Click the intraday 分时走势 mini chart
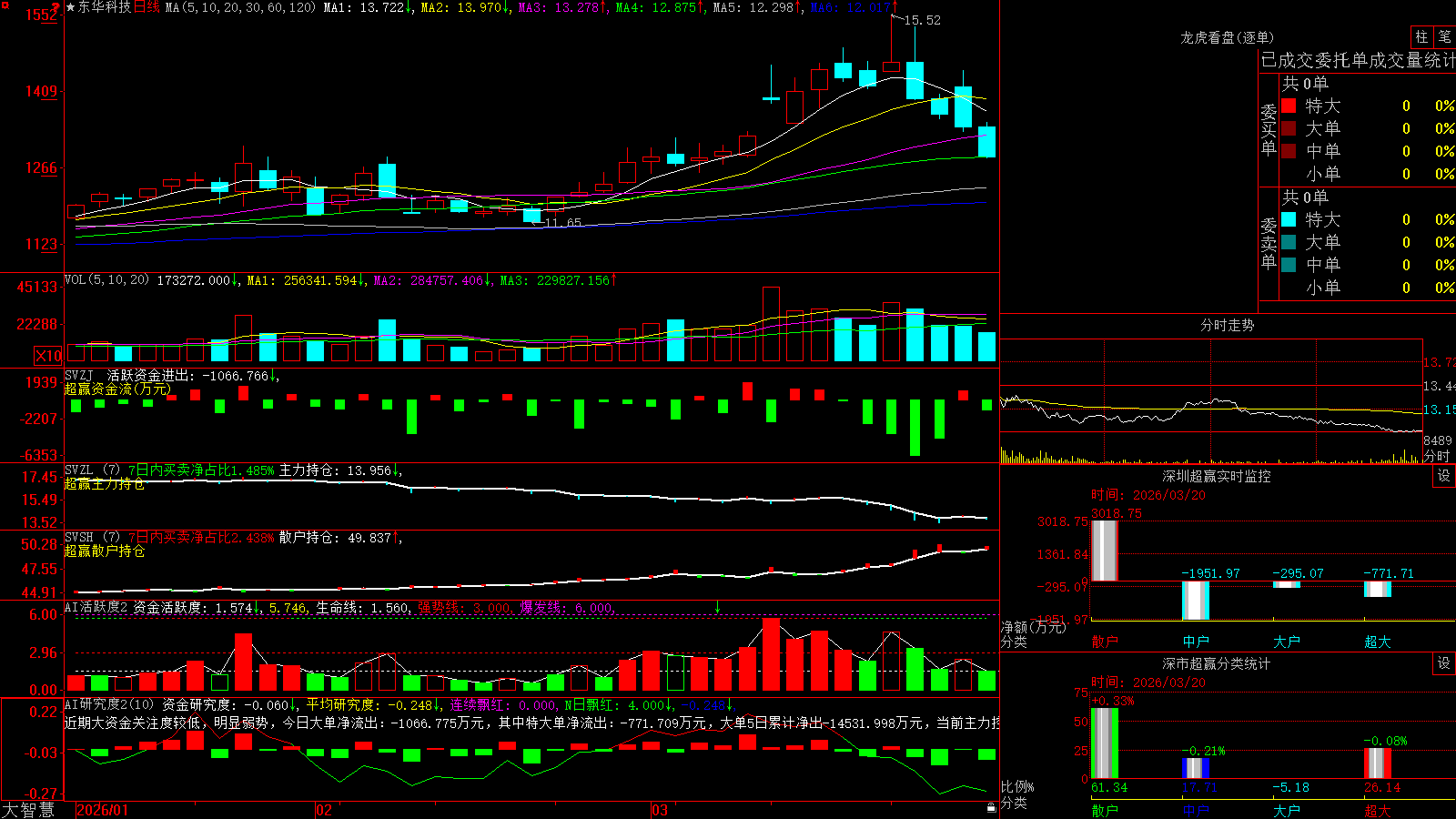Viewport: 1456px width, 819px height. (1211, 401)
